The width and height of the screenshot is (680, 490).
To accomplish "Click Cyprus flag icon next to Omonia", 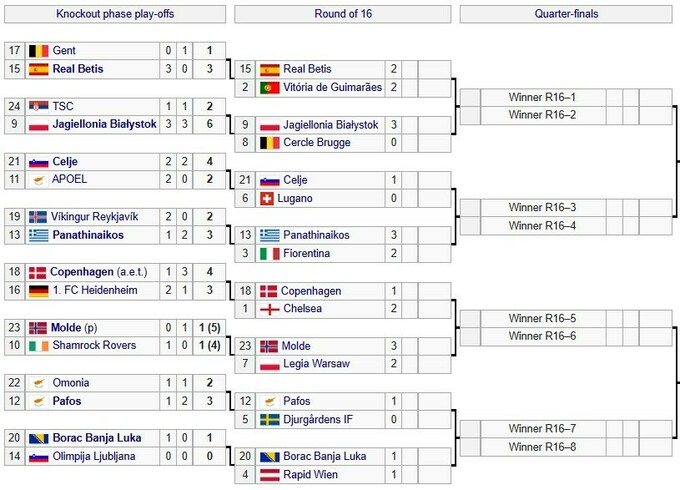I will coord(38,383).
